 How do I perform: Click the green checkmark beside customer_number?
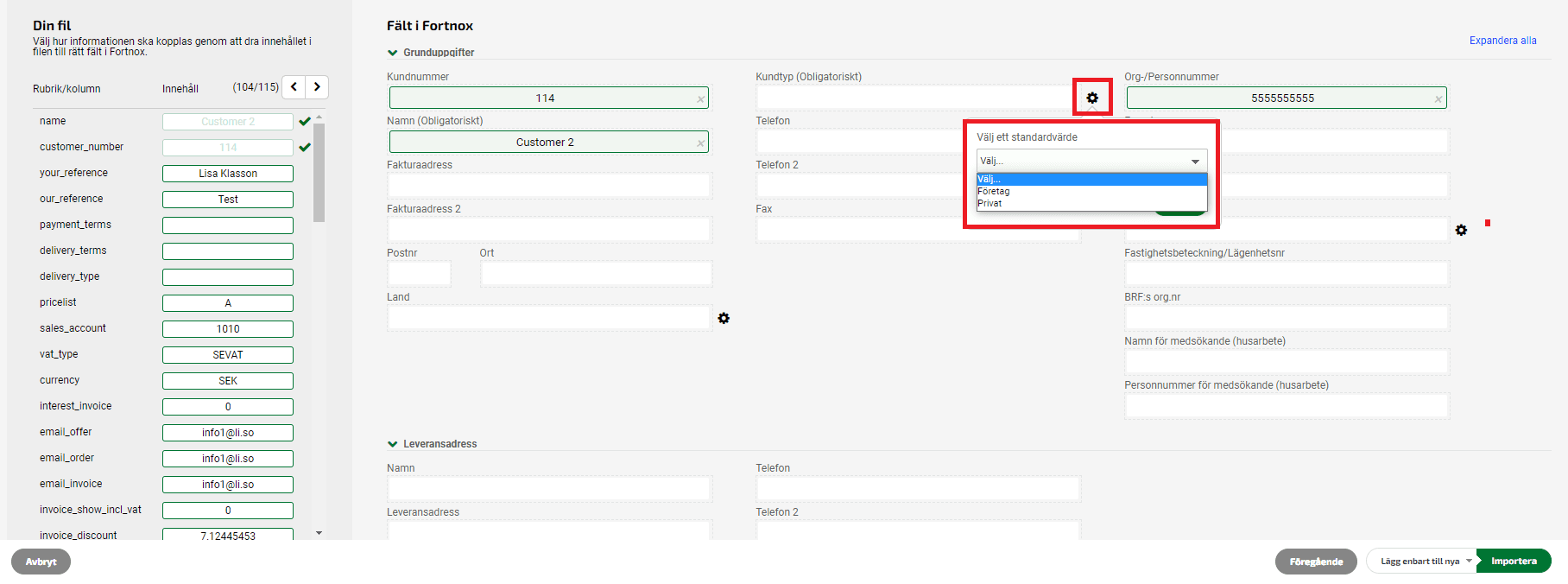click(305, 148)
